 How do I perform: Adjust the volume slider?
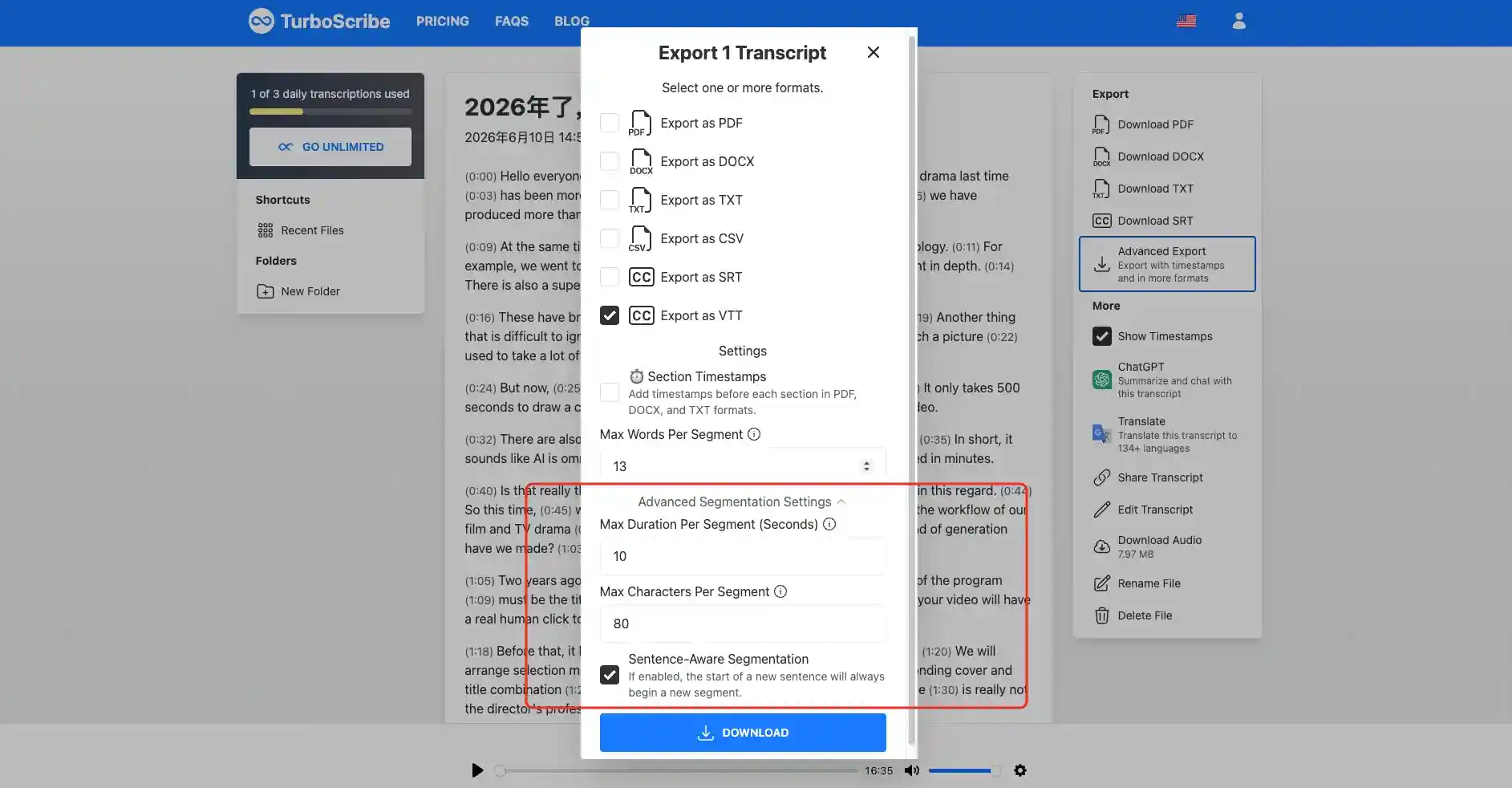(965, 770)
